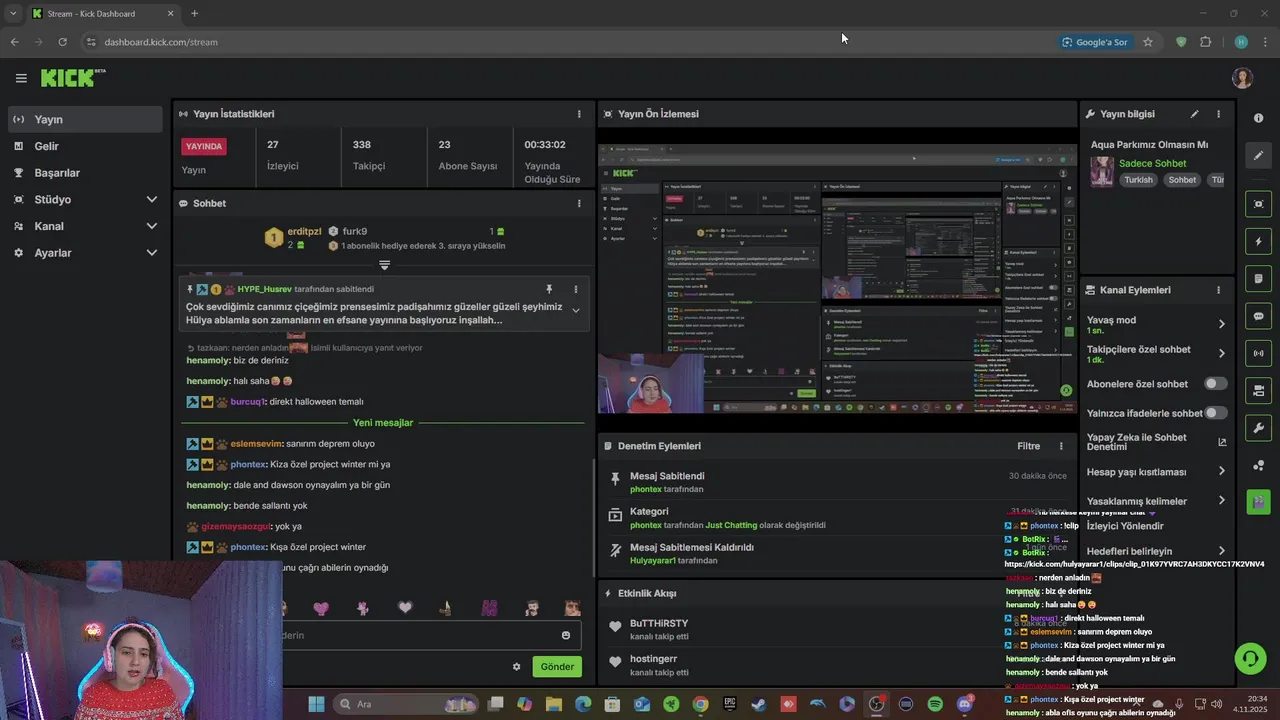Image resolution: width=1280 pixels, height=720 pixels.
Task: Open Takipçilere özel sohbet options arrow
Action: pyautogui.click(x=1221, y=354)
